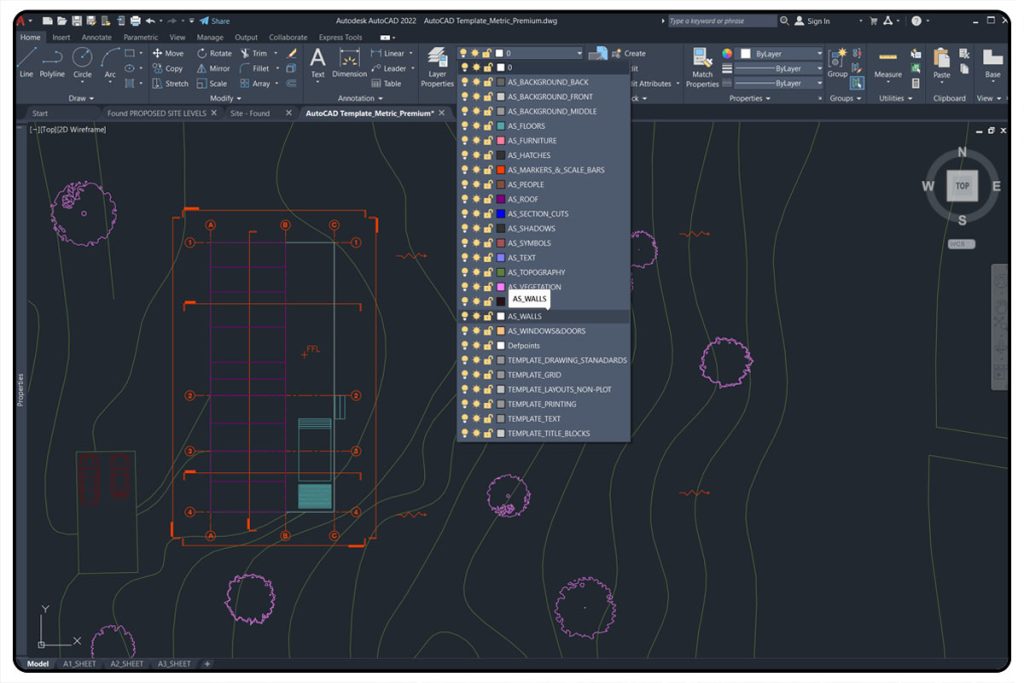Click the Measure utility

tap(888, 64)
